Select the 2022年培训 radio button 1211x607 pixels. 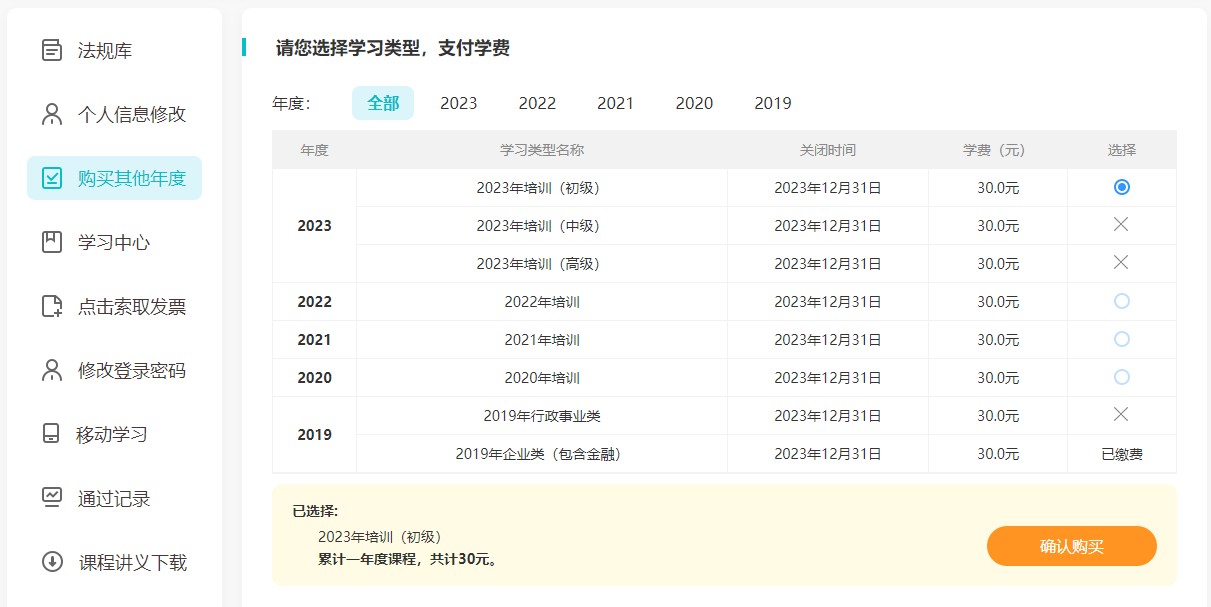pyautogui.click(x=1122, y=301)
